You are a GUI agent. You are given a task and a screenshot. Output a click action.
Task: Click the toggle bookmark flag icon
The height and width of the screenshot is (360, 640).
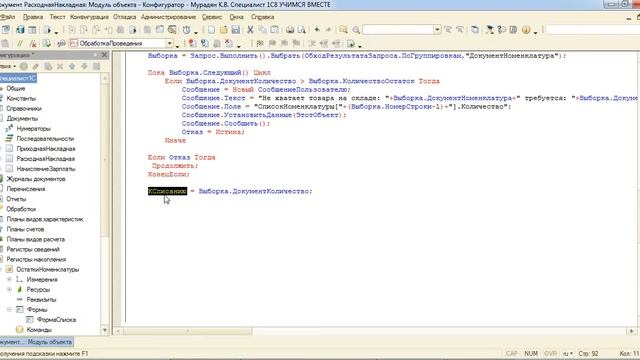pyautogui.click(x=260, y=43)
